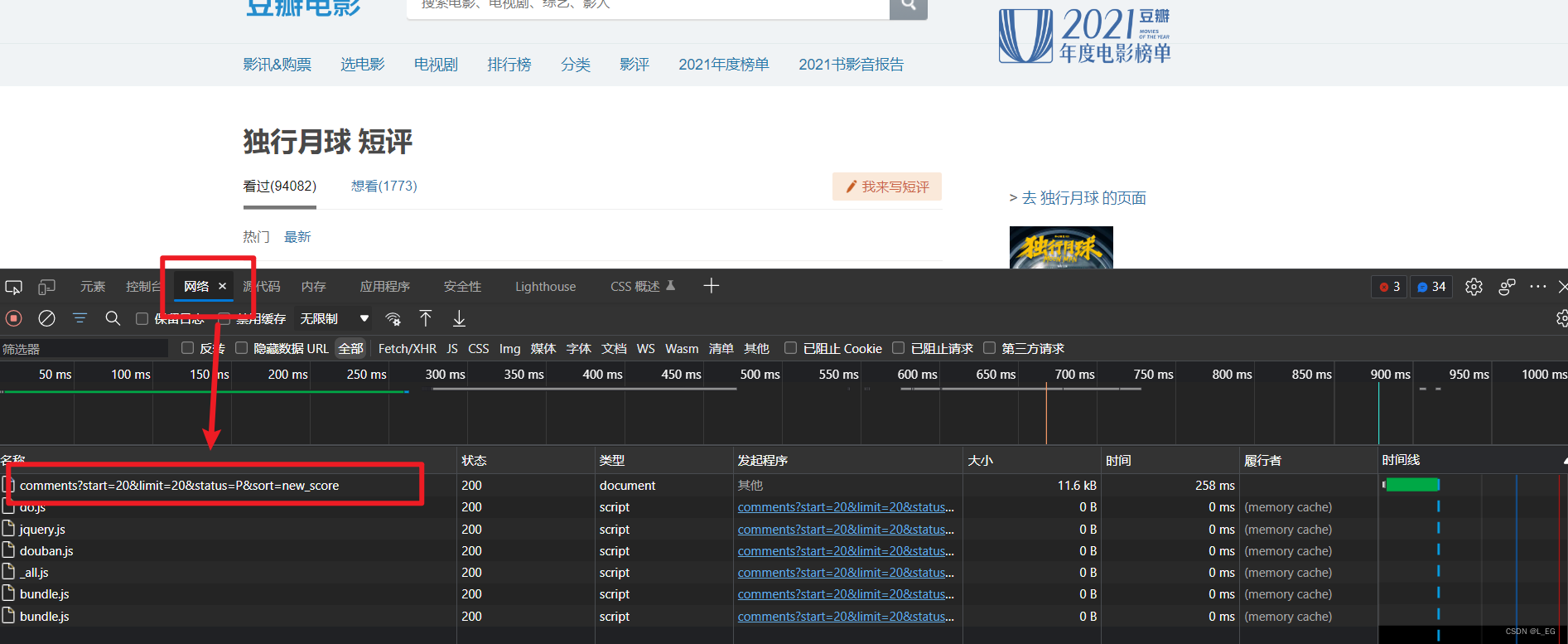Toggle the 已阻止请求 checkbox
Screen dimensions: 1568x644
pyautogui.click(x=898, y=348)
